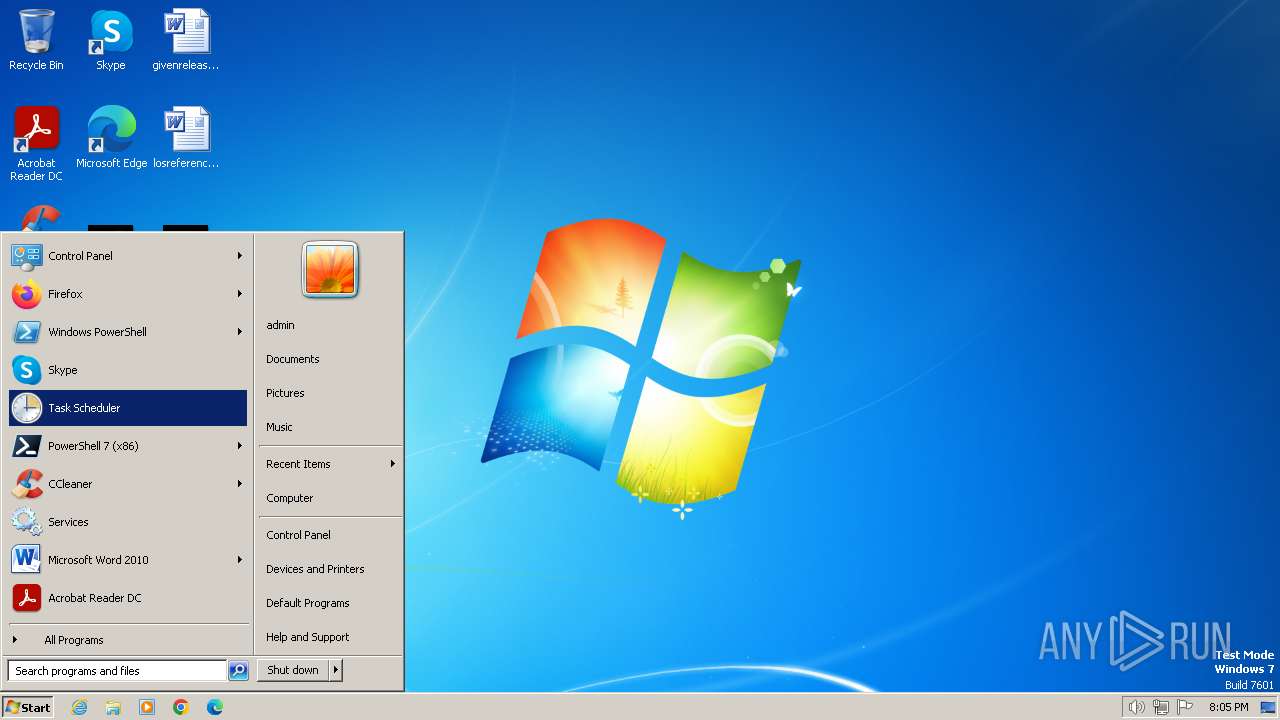Click the Start button
Screen dimensions: 1280x720
[28, 707]
